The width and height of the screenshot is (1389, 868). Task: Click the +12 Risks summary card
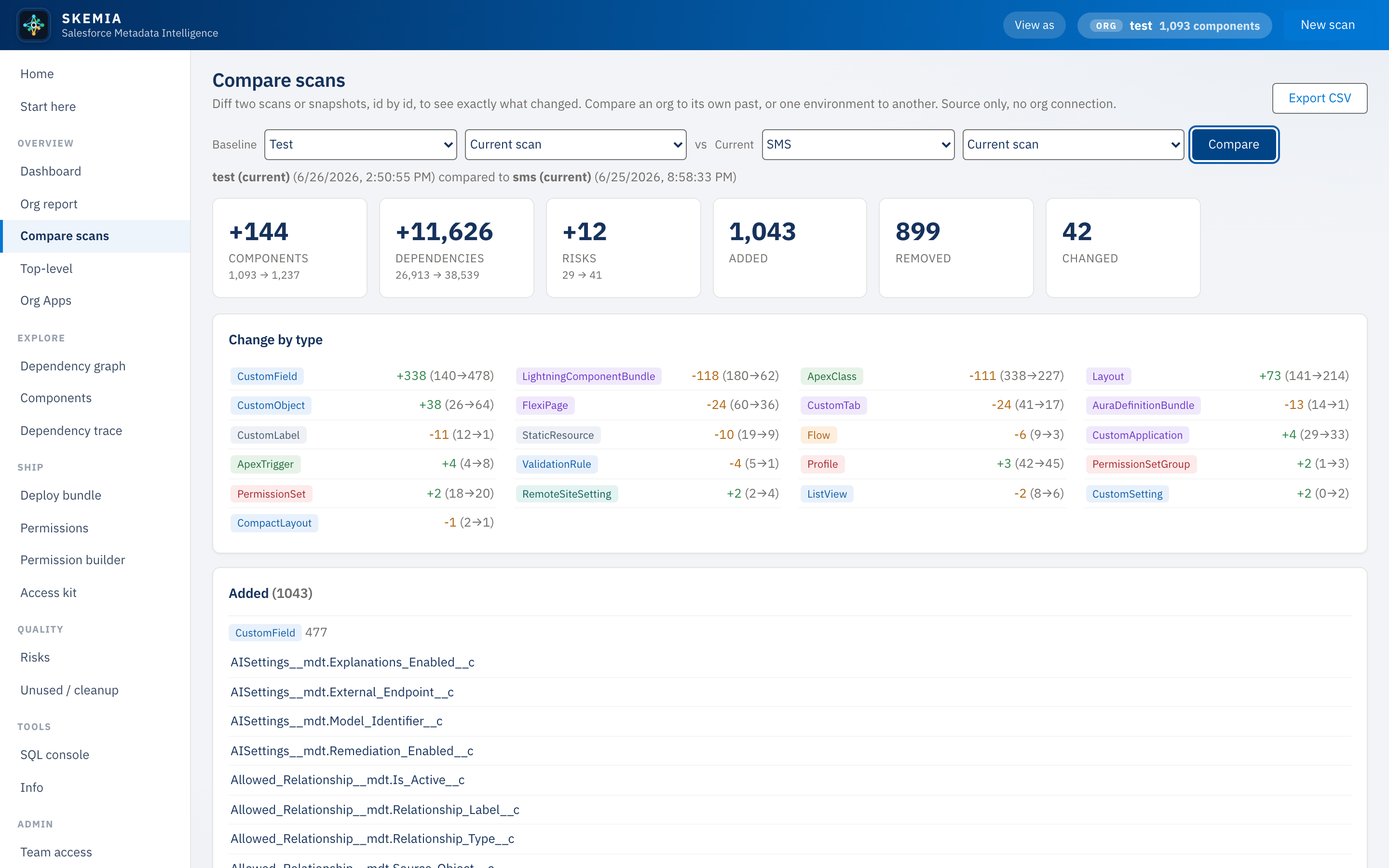623,248
